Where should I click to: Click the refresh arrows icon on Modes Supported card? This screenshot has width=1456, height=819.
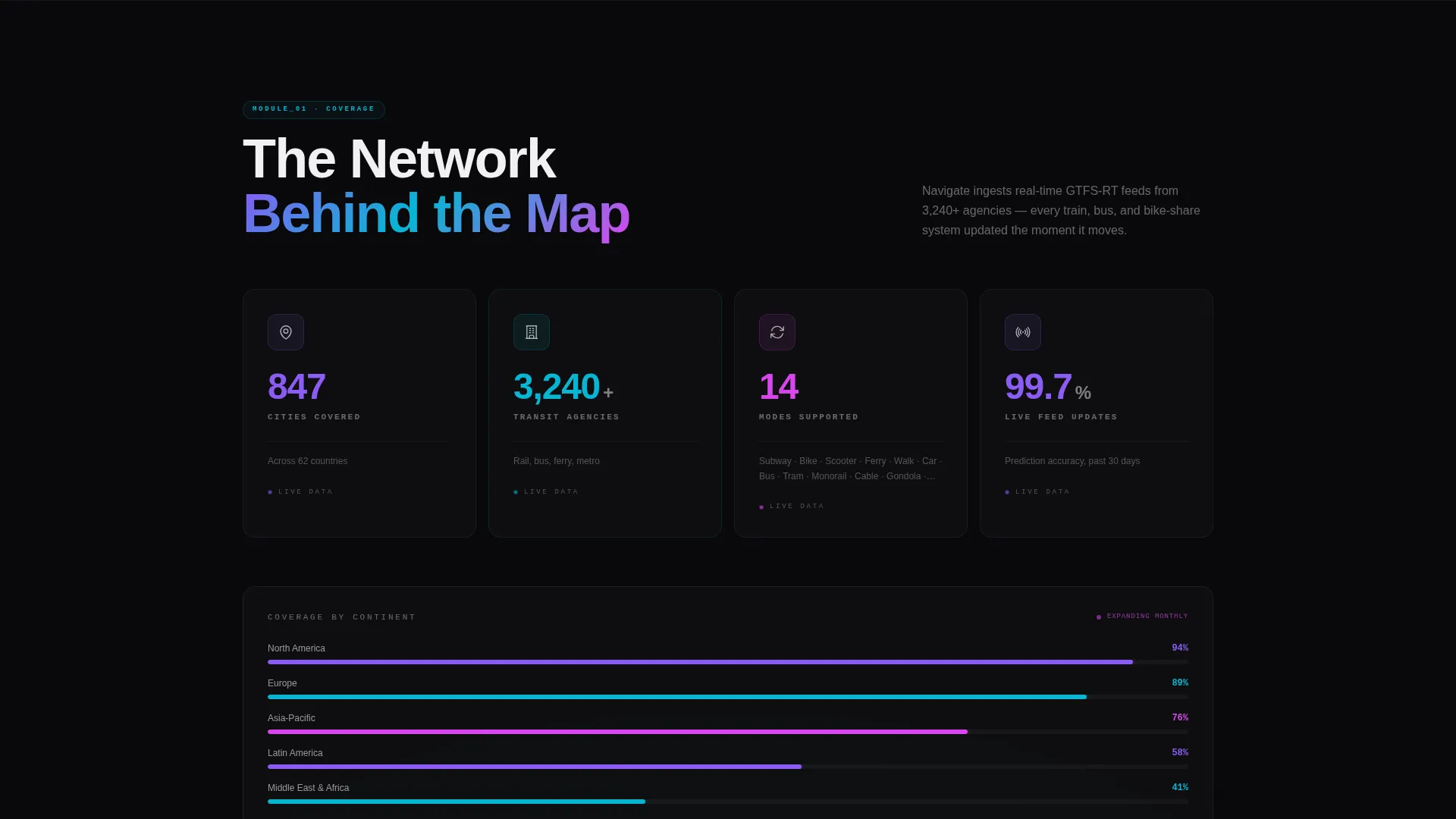click(777, 332)
